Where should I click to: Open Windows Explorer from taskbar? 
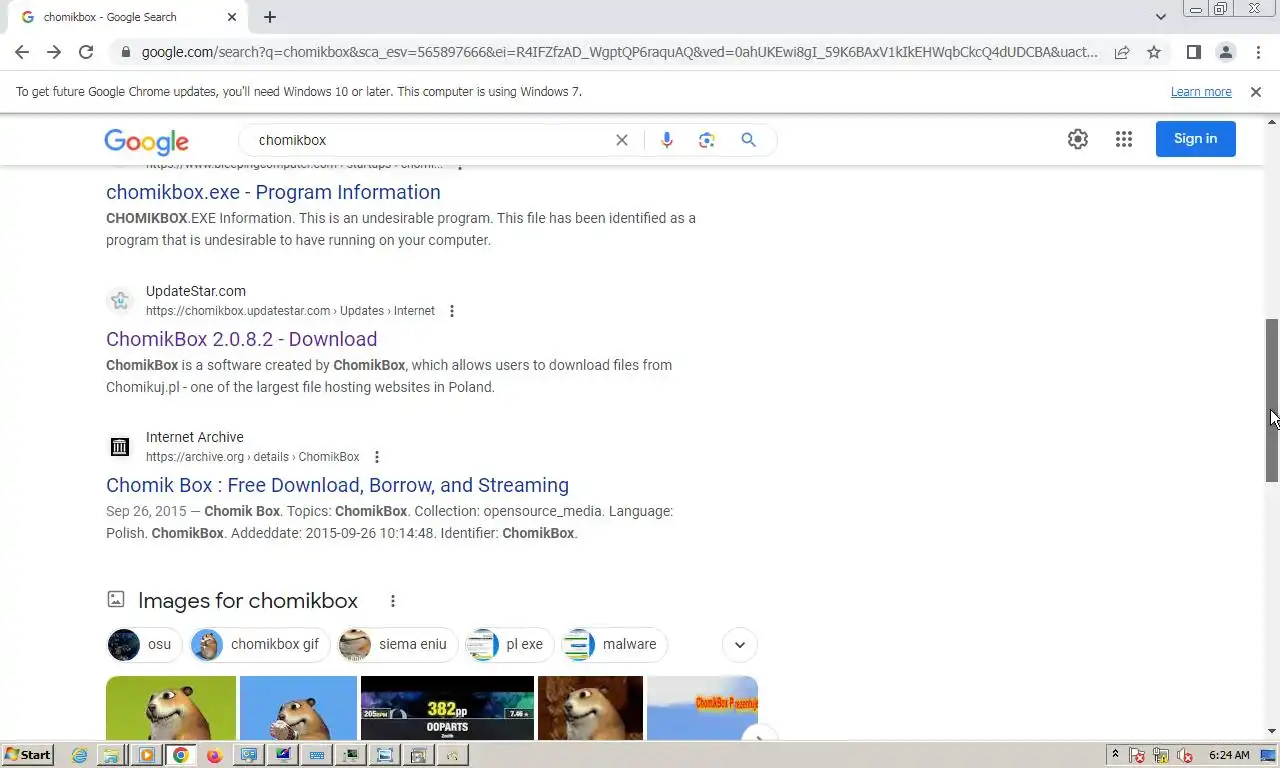pos(112,755)
